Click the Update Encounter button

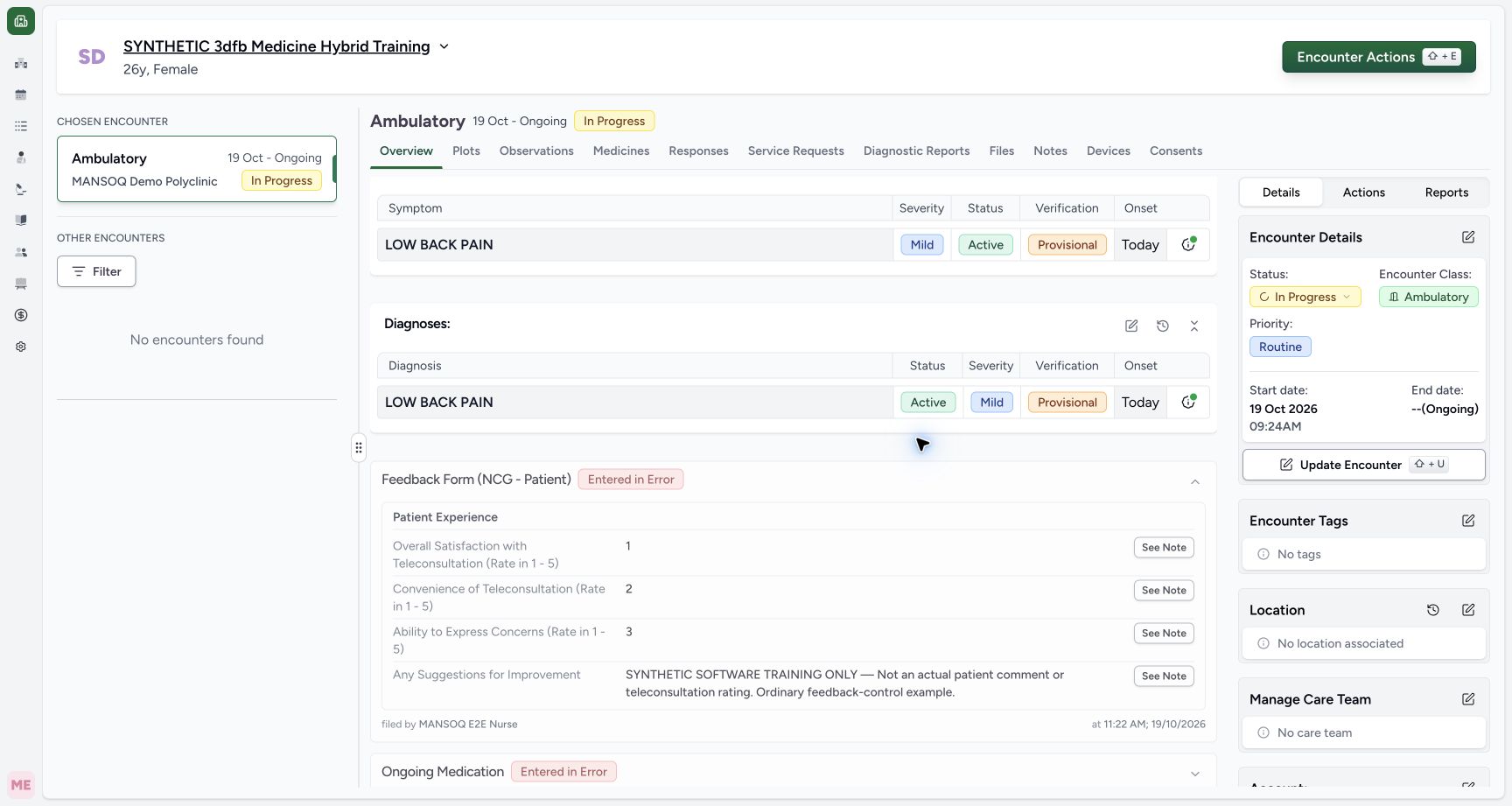click(1363, 465)
